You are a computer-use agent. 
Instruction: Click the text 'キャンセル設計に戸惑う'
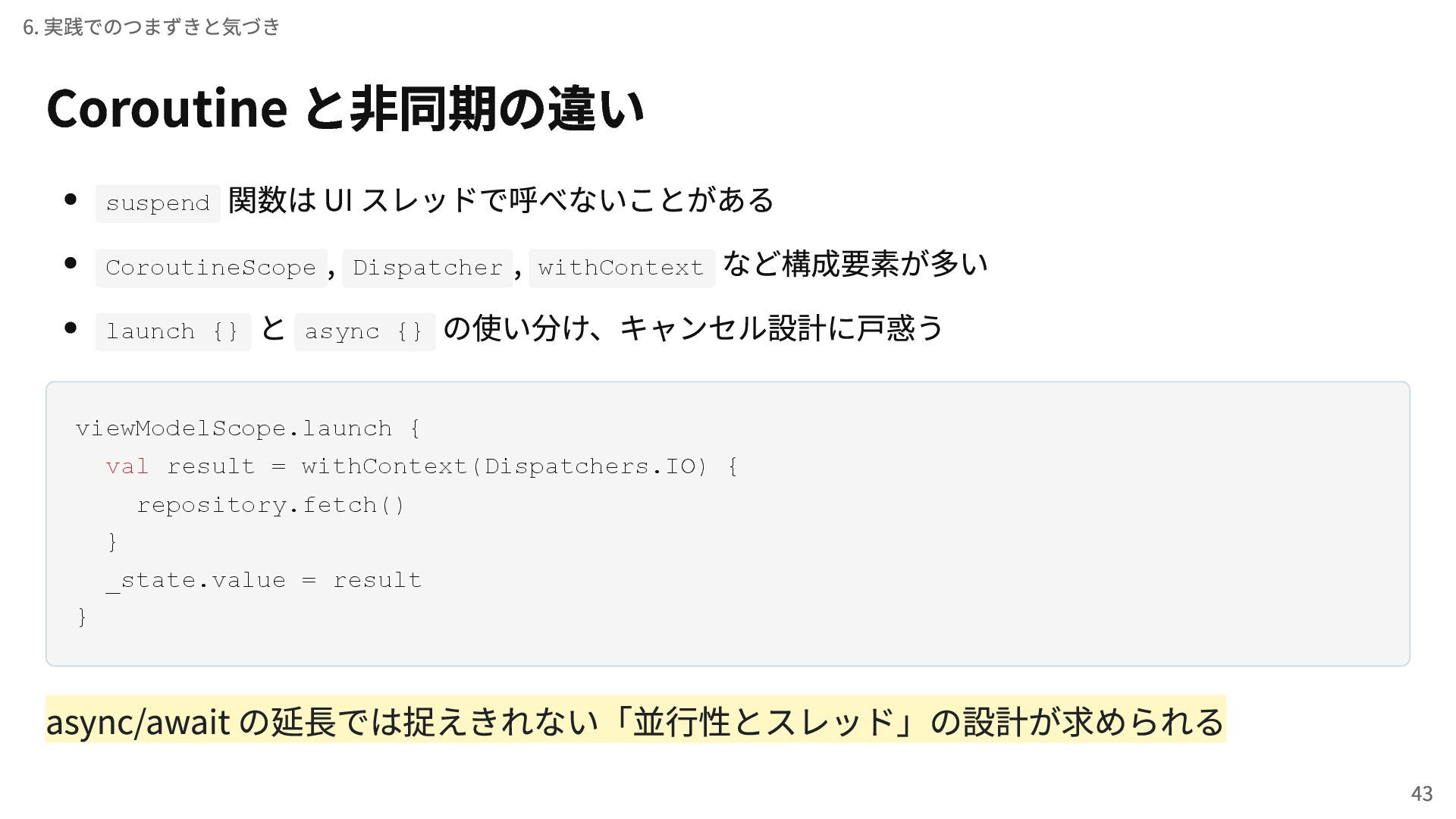click(782, 328)
